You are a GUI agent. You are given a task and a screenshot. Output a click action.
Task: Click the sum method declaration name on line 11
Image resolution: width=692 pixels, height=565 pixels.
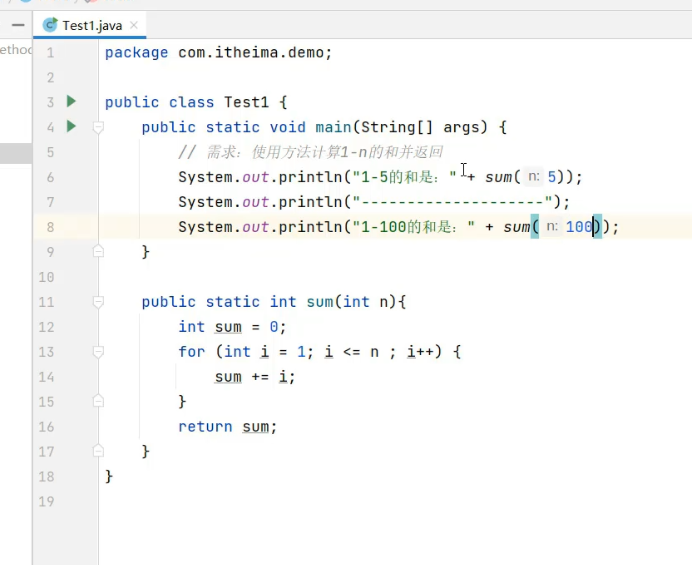tap(320, 302)
